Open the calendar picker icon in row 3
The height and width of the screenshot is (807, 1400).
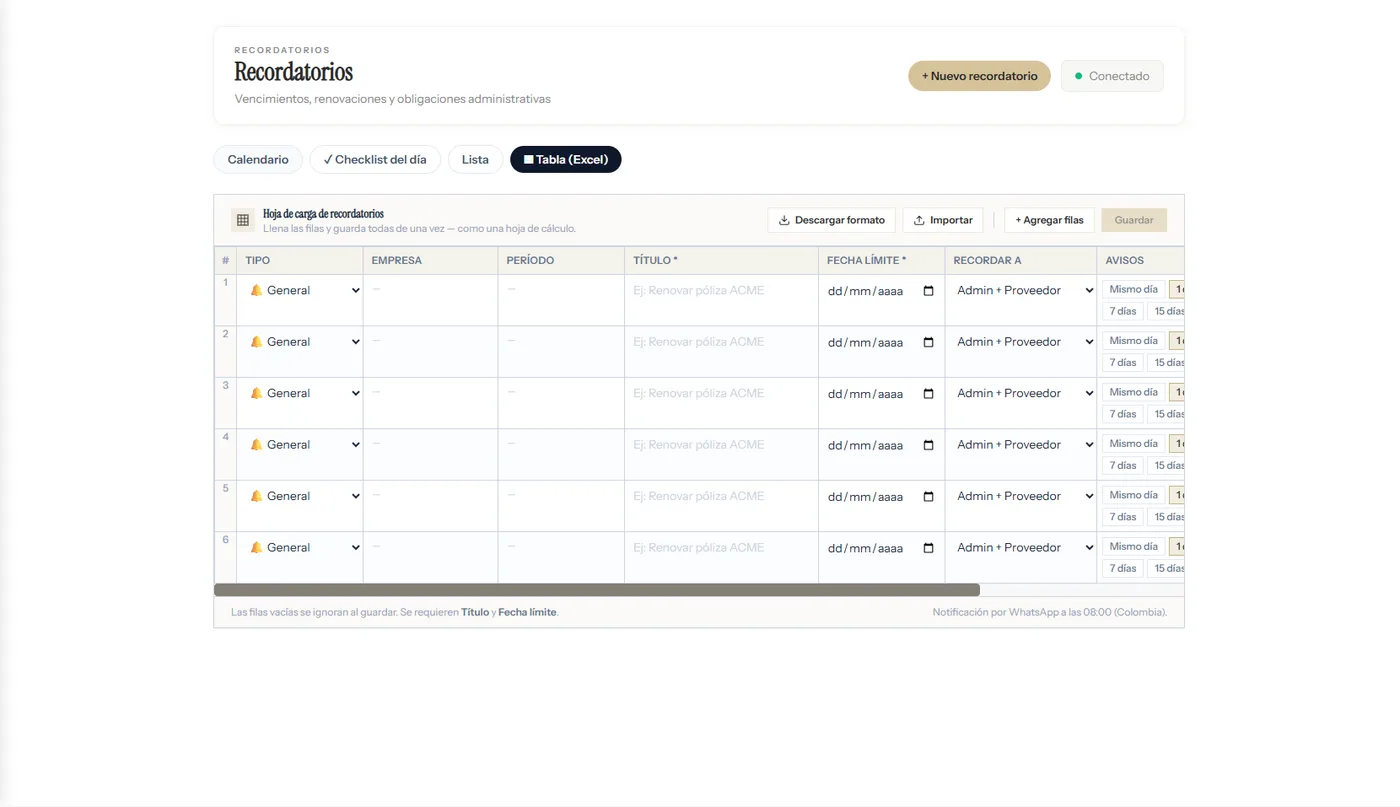click(x=928, y=394)
